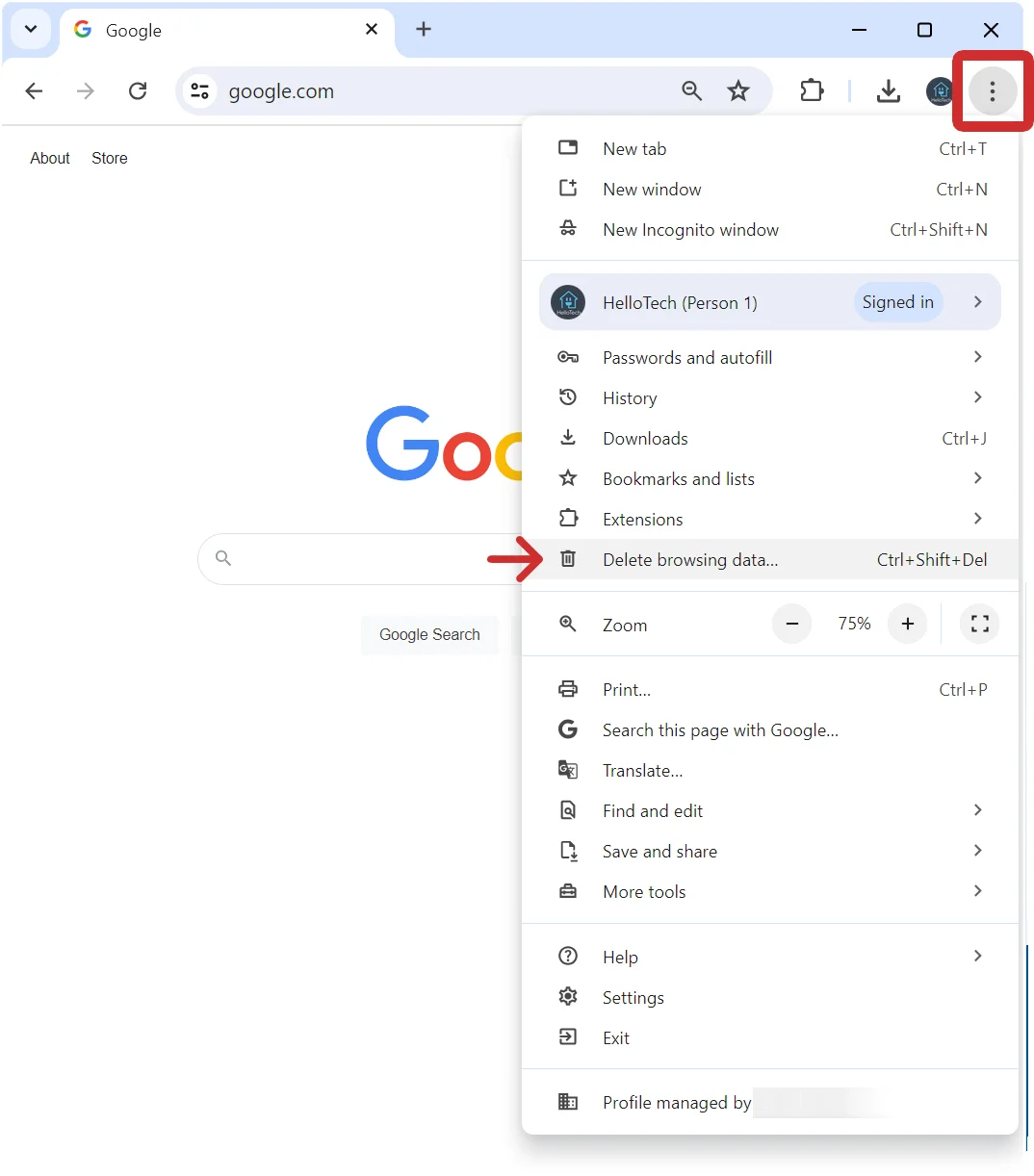This screenshot has width=1034, height=1176.
Task: Click the page zoom magnifier icon
Action: pos(692,90)
